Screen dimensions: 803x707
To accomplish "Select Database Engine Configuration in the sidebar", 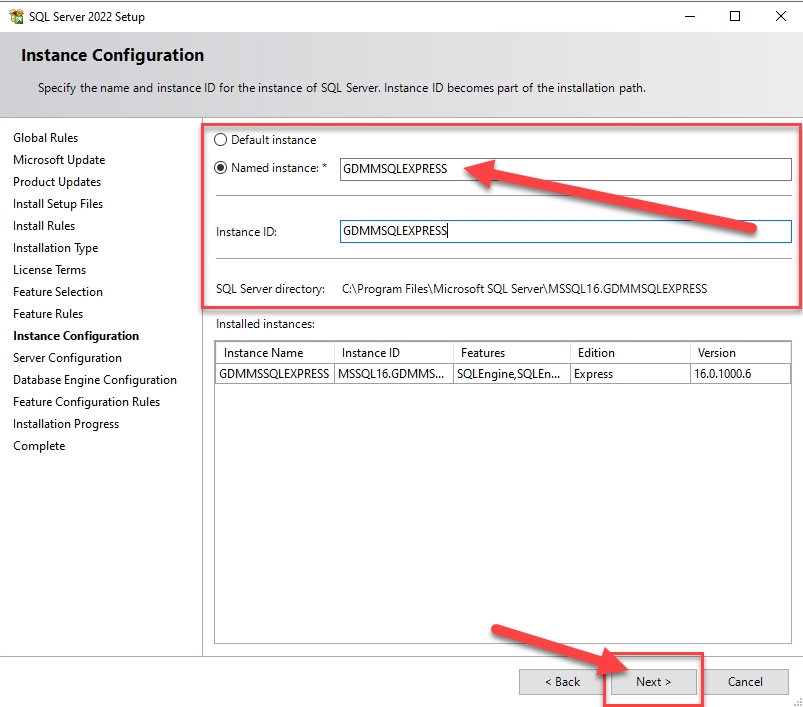I will 95,380.
